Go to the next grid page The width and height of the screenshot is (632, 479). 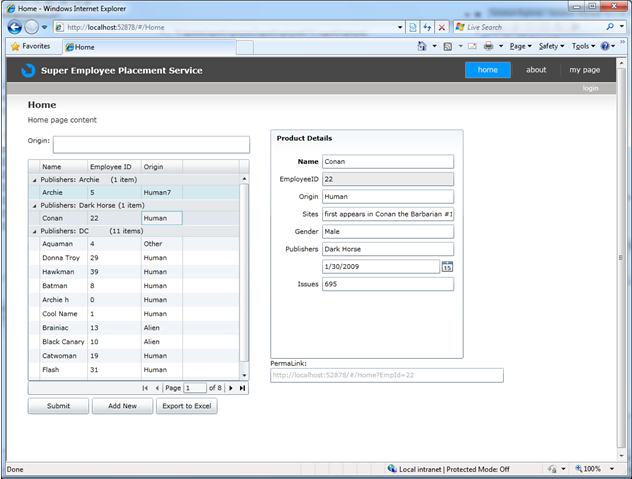(231, 387)
